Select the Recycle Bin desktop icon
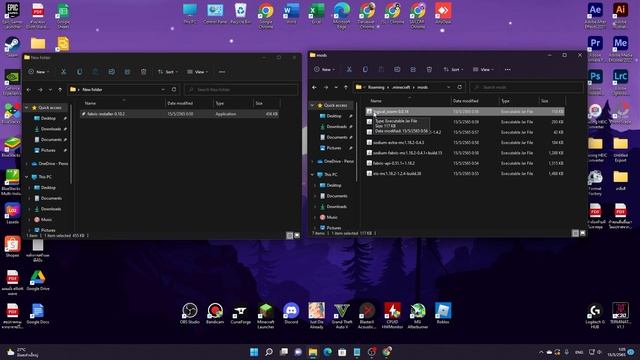 click(x=240, y=13)
